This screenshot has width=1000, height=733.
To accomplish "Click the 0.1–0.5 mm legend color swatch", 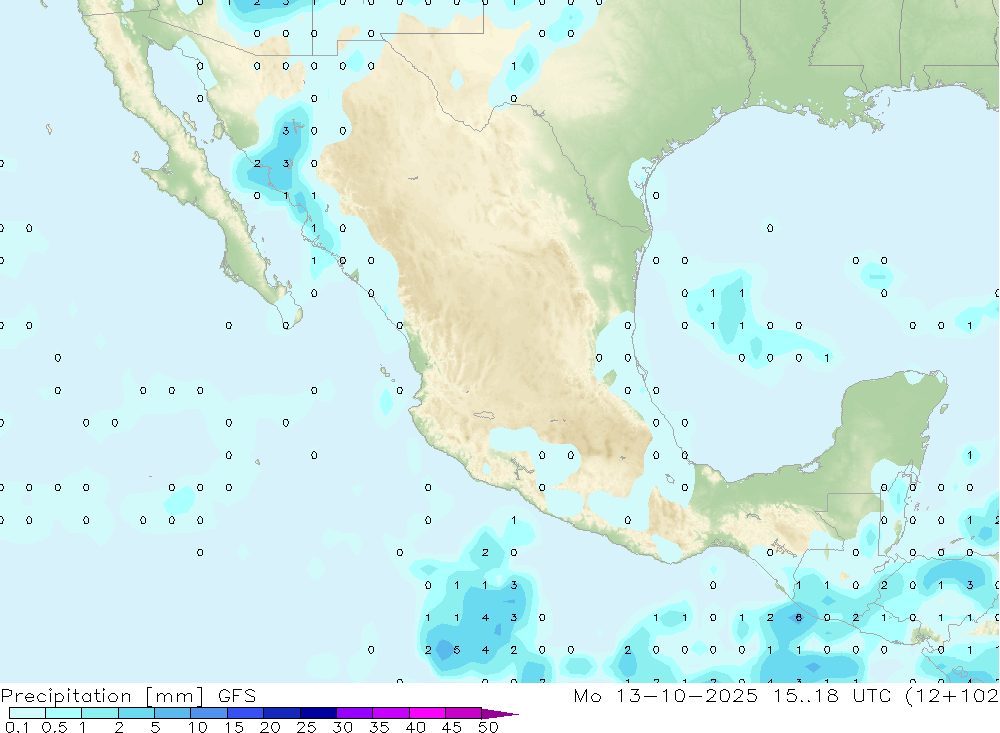I will [27, 713].
